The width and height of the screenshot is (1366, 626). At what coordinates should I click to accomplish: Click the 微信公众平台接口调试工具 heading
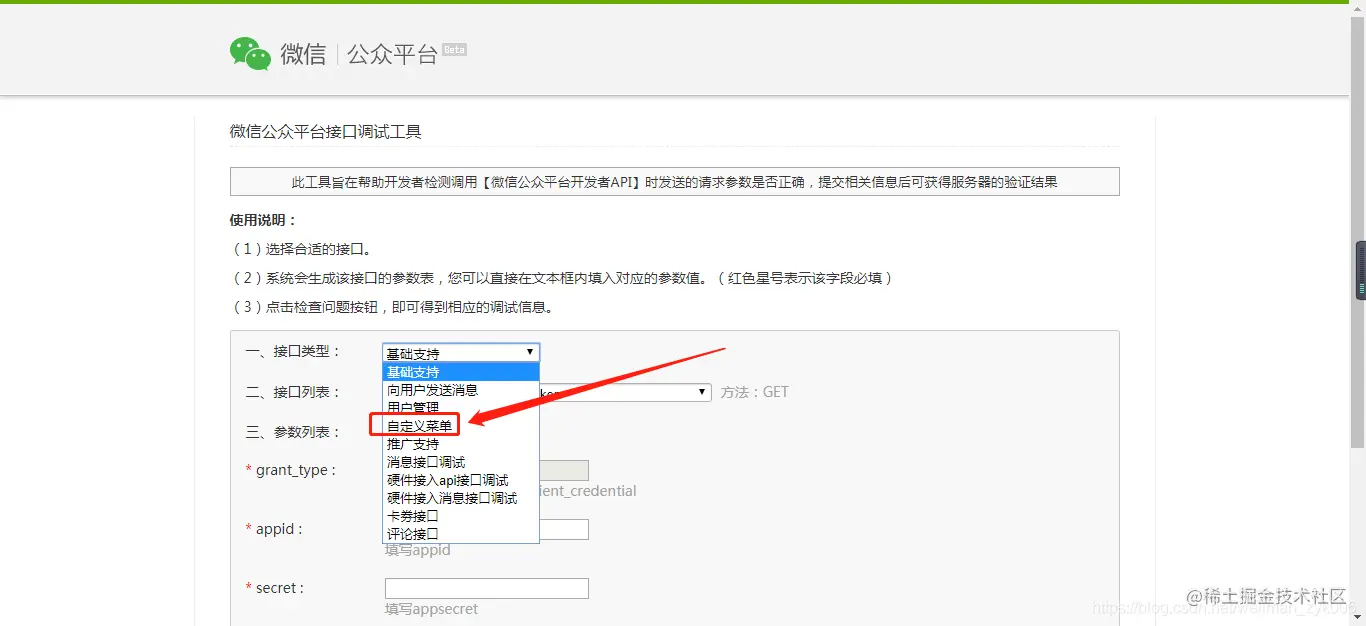(x=326, y=132)
